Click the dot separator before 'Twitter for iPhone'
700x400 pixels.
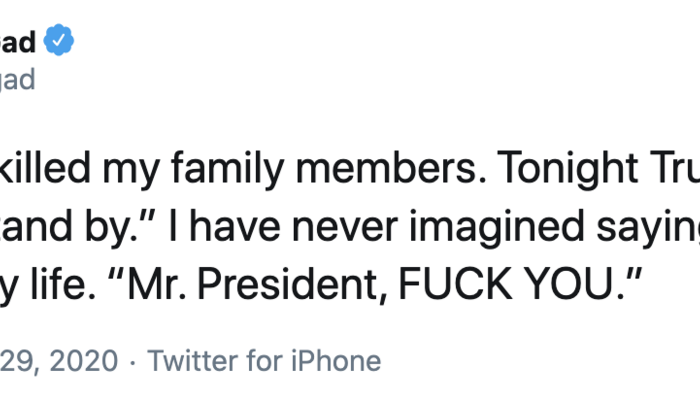[x=138, y=360]
